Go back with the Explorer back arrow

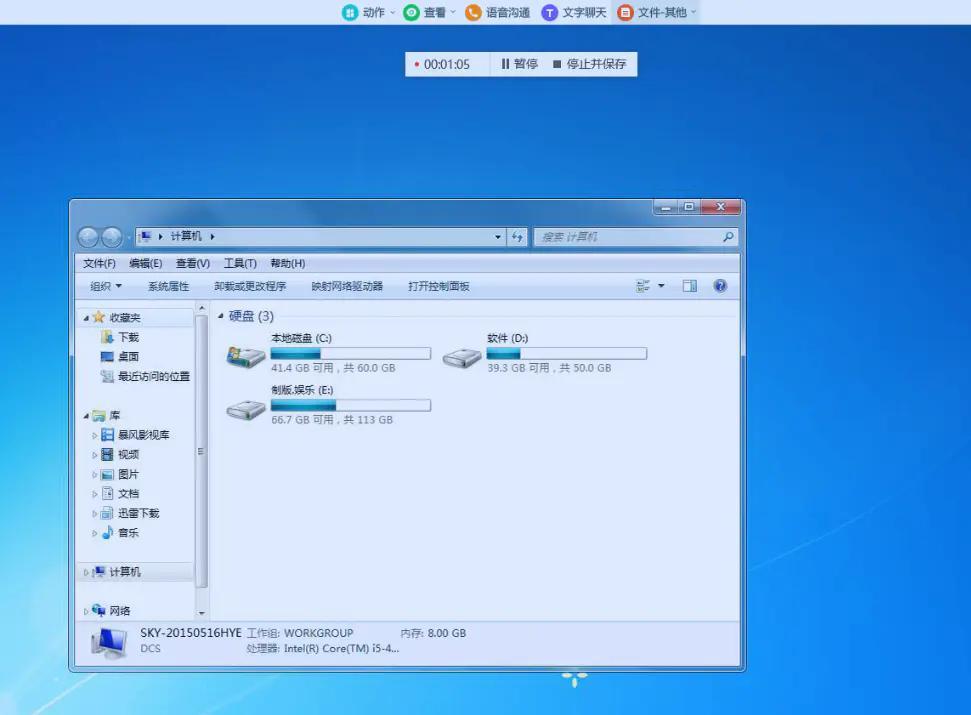click(88, 236)
